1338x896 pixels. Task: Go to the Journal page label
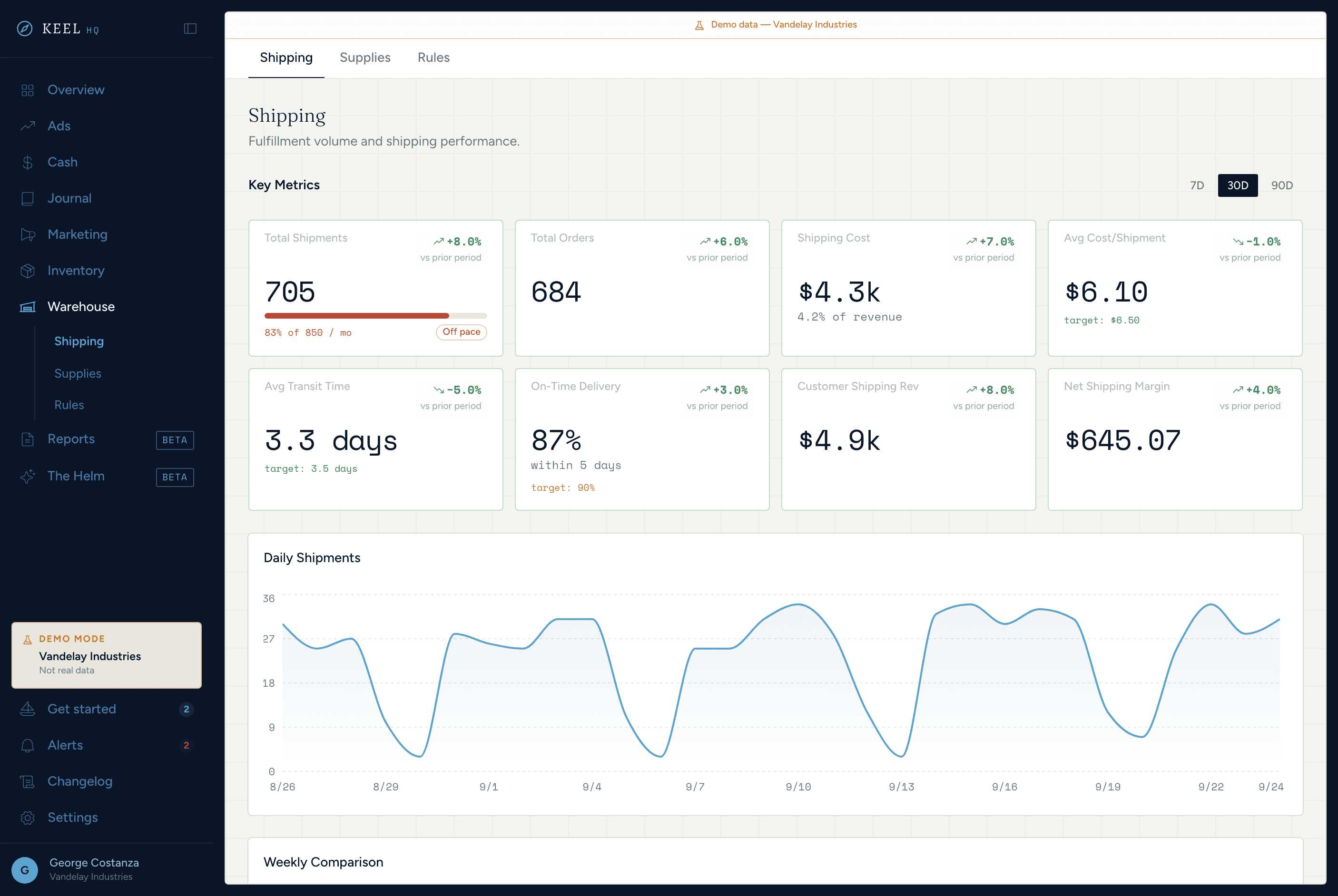[x=70, y=198]
